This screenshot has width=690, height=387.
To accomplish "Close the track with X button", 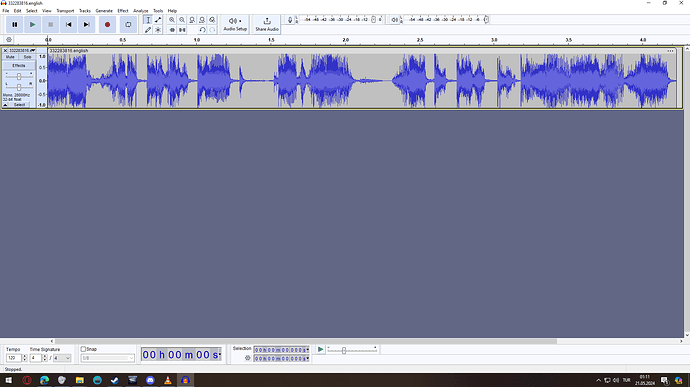I will coord(5,51).
